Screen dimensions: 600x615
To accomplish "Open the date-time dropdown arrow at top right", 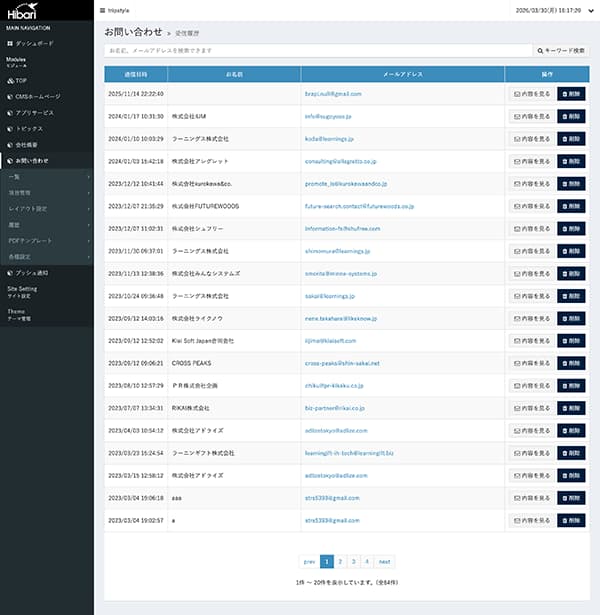I will point(592,9).
